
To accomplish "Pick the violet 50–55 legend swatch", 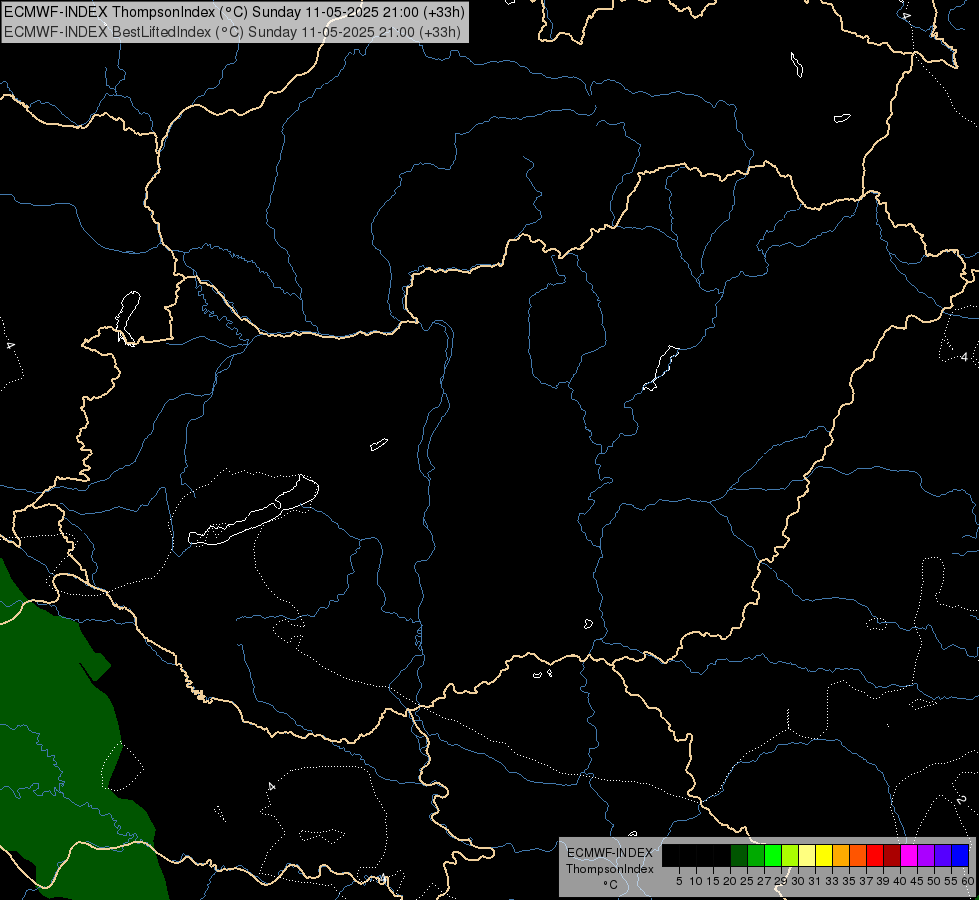I will (x=942, y=856).
